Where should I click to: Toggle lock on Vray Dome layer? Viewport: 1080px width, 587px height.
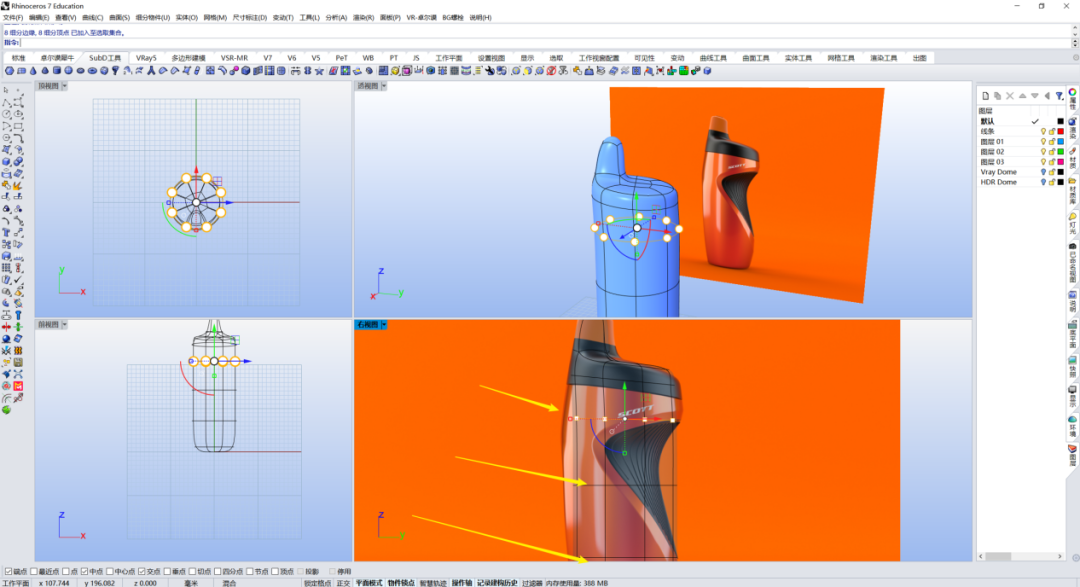pyautogui.click(x=1052, y=172)
